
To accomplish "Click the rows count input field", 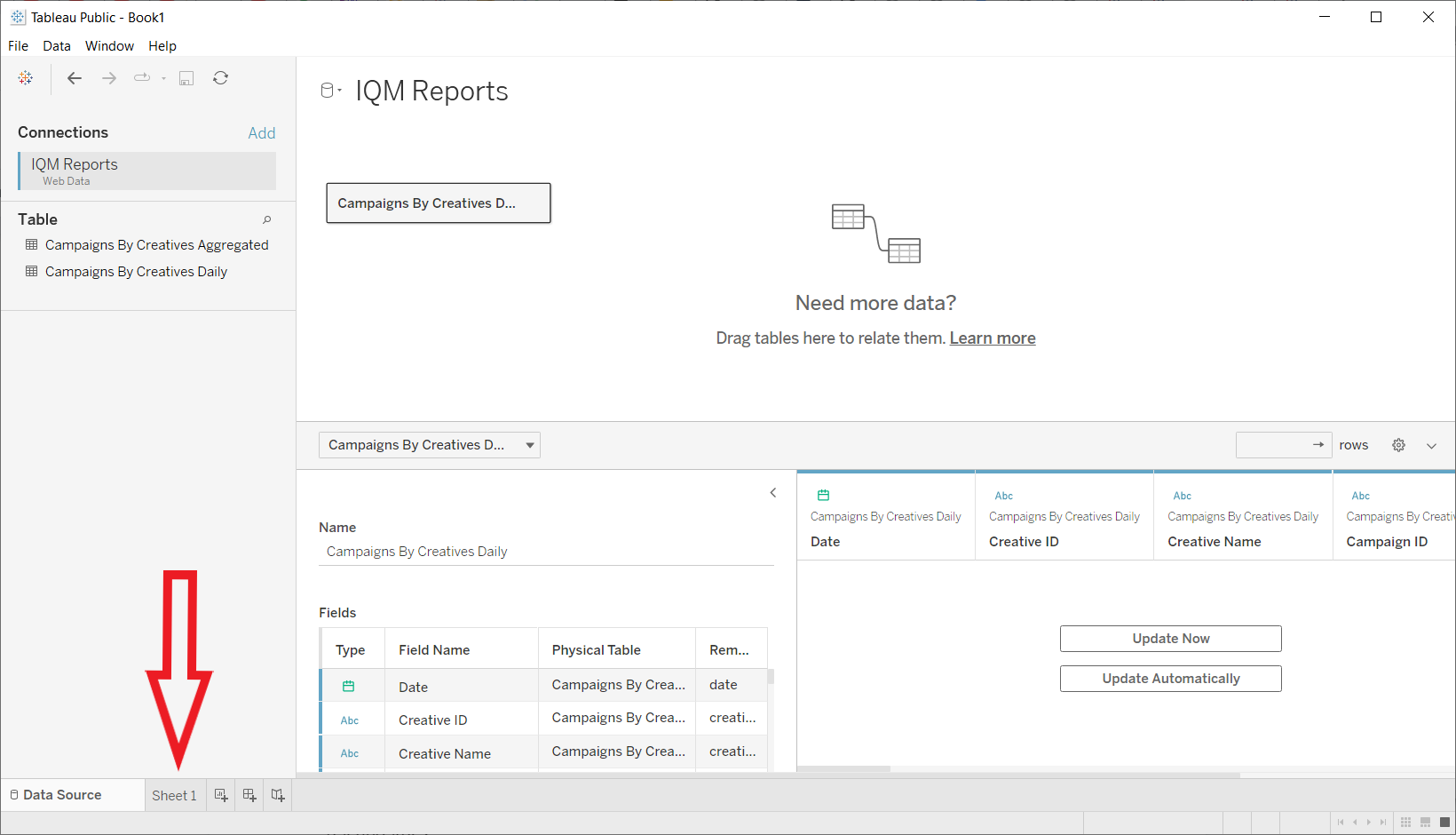I will click(1273, 445).
